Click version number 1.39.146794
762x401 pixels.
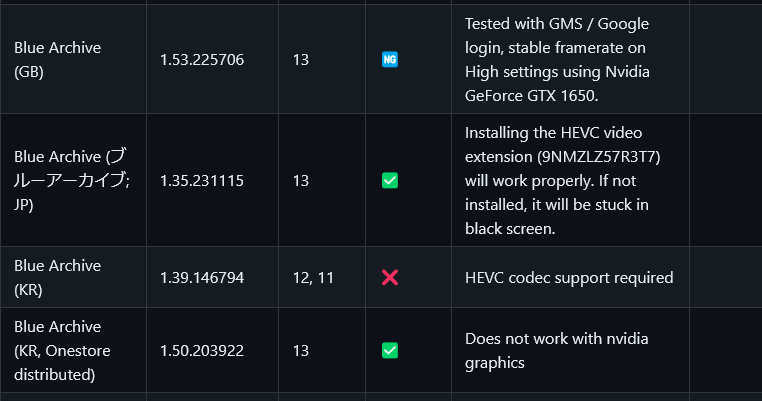[x=202, y=278]
